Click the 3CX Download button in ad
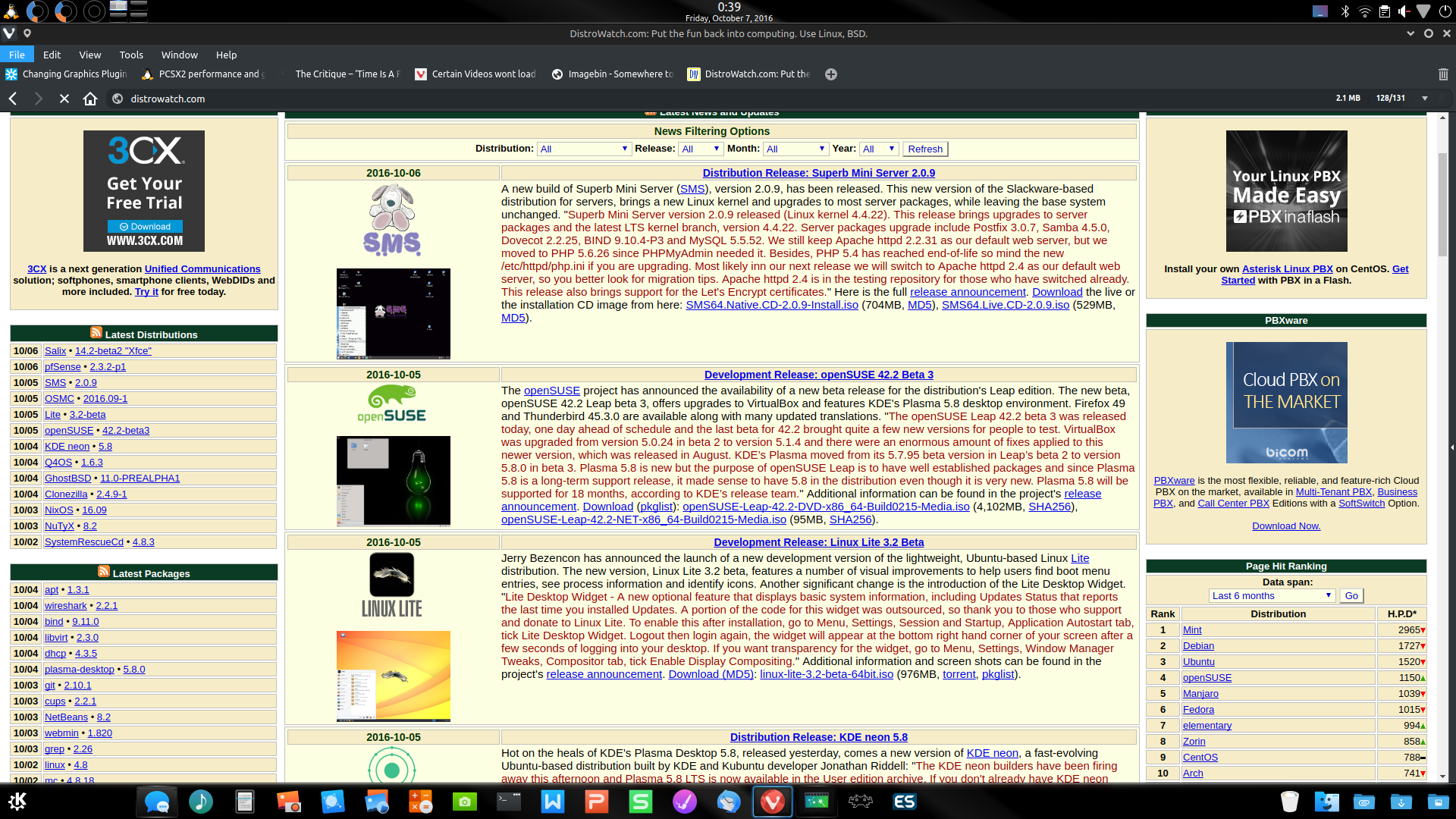The image size is (1456, 819). coord(145,227)
